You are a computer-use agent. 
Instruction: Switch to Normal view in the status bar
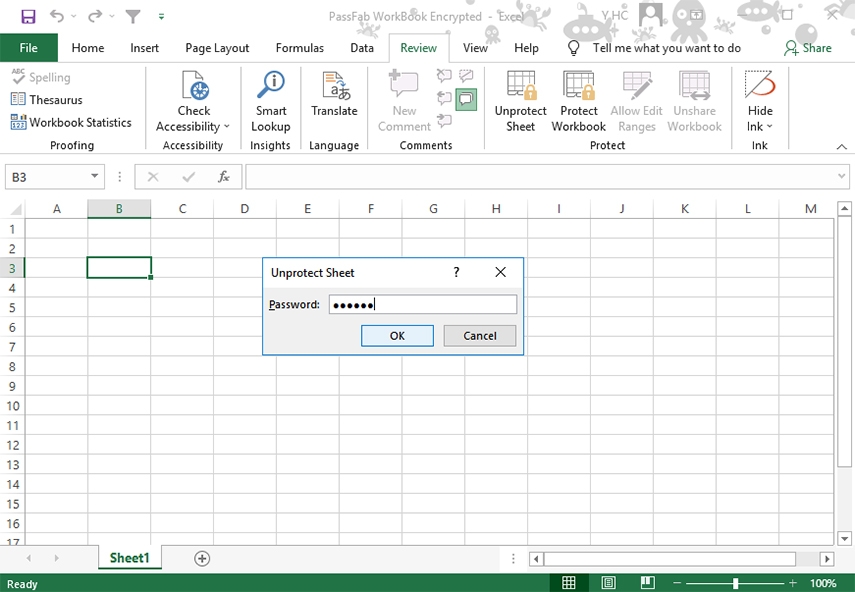[568, 583]
